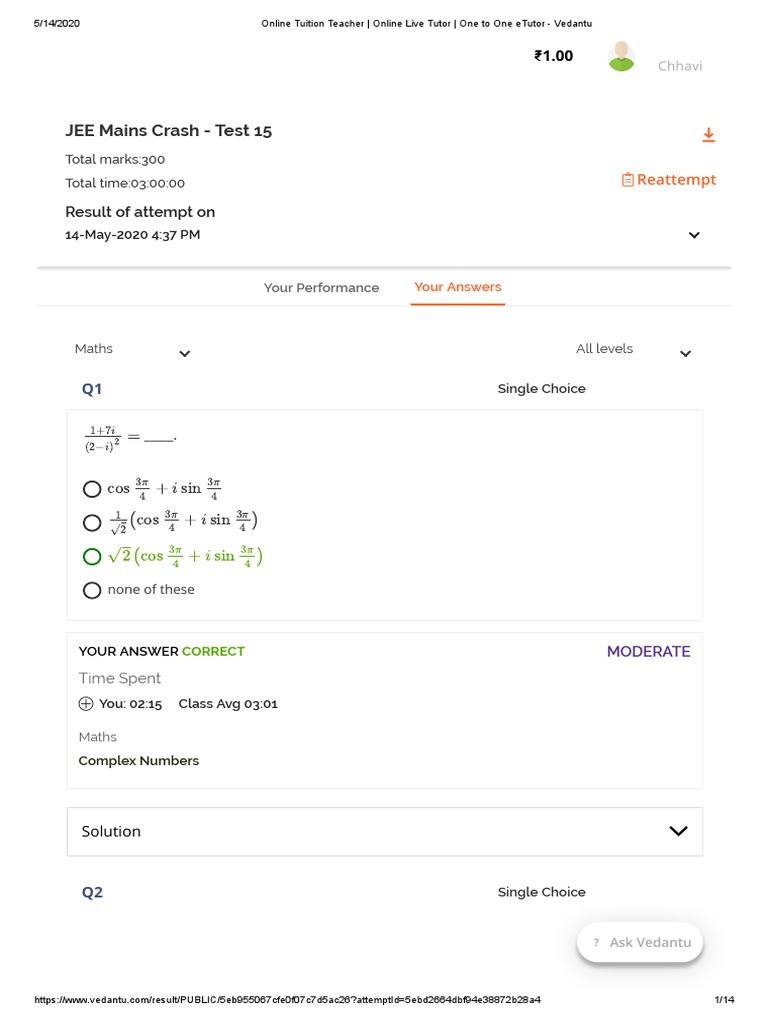Switch to Your Performance tab
768x1024 pixels.
(321, 288)
